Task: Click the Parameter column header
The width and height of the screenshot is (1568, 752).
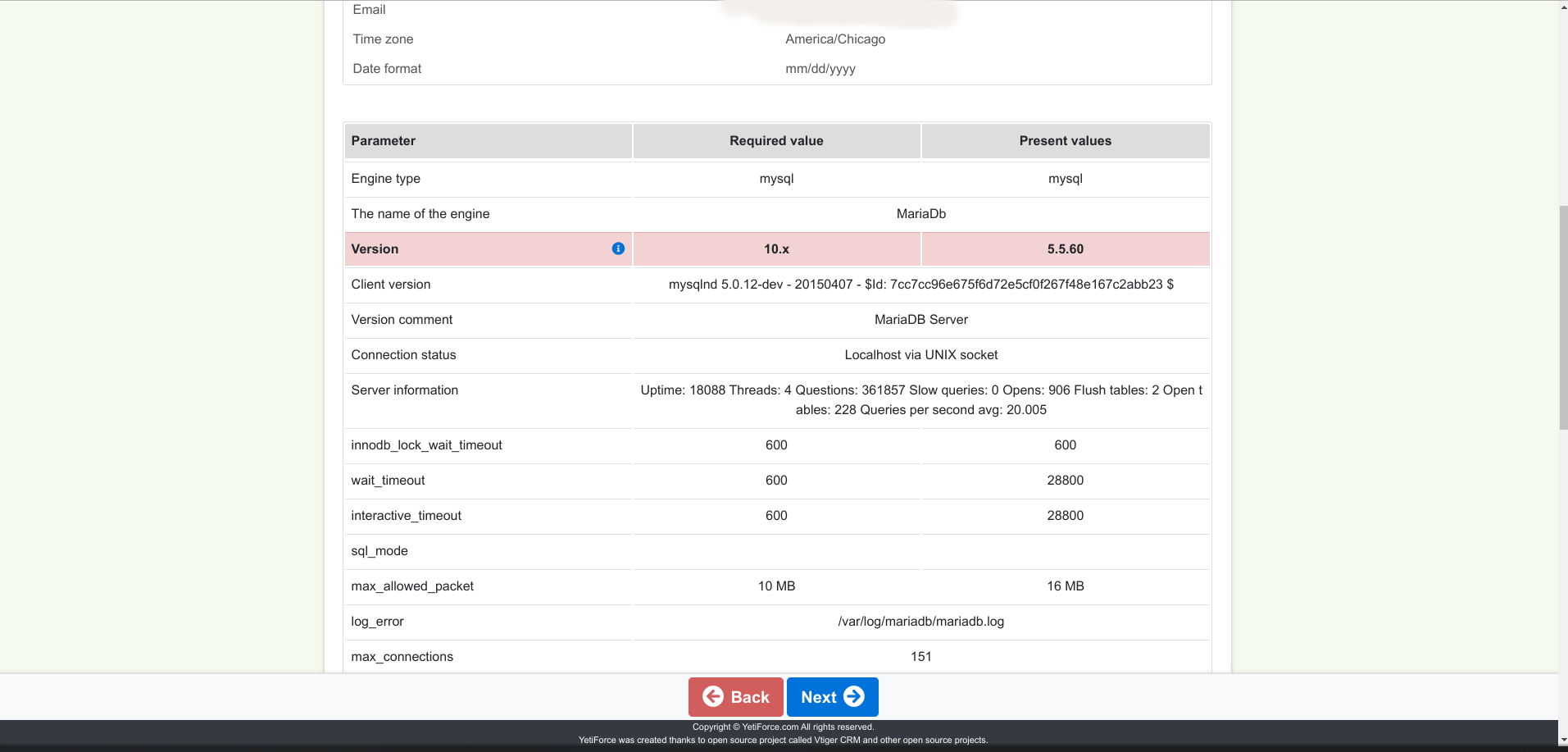Action: click(x=489, y=141)
